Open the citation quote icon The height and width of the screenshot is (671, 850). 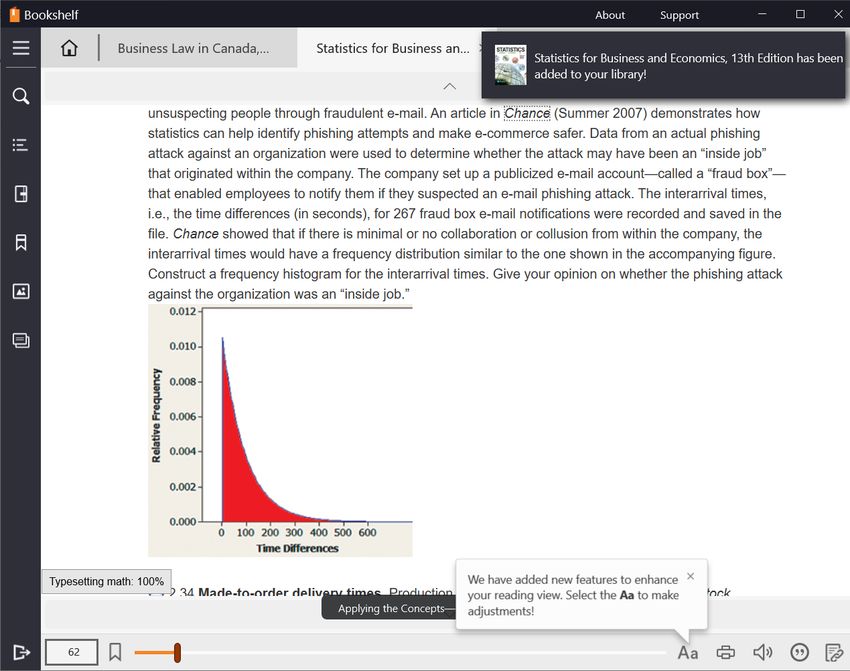click(x=799, y=653)
